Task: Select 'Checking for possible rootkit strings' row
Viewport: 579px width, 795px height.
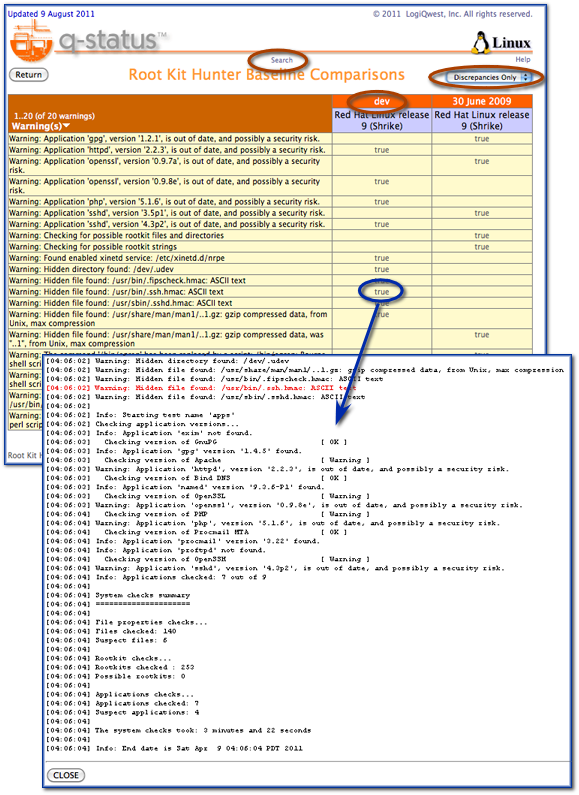Action: (270, 246)
